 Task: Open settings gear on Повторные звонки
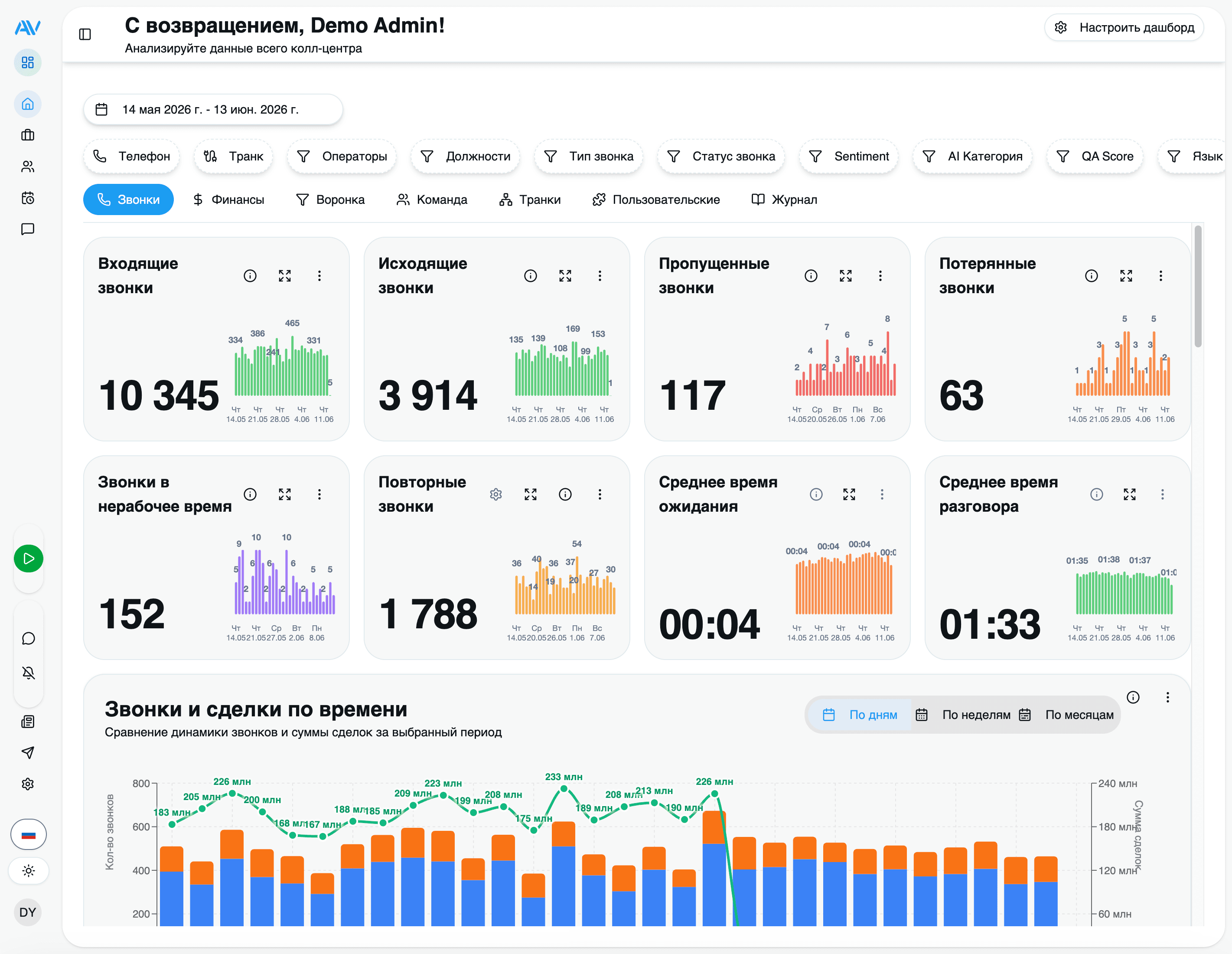pyautogui.click(x=496, y=494)
